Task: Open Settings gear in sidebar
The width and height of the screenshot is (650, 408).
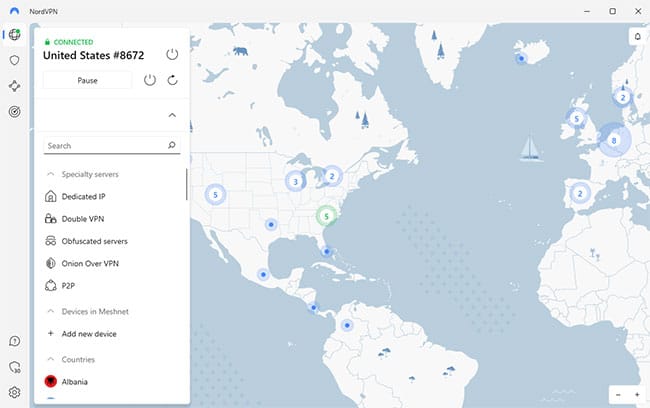Action: 14,393
